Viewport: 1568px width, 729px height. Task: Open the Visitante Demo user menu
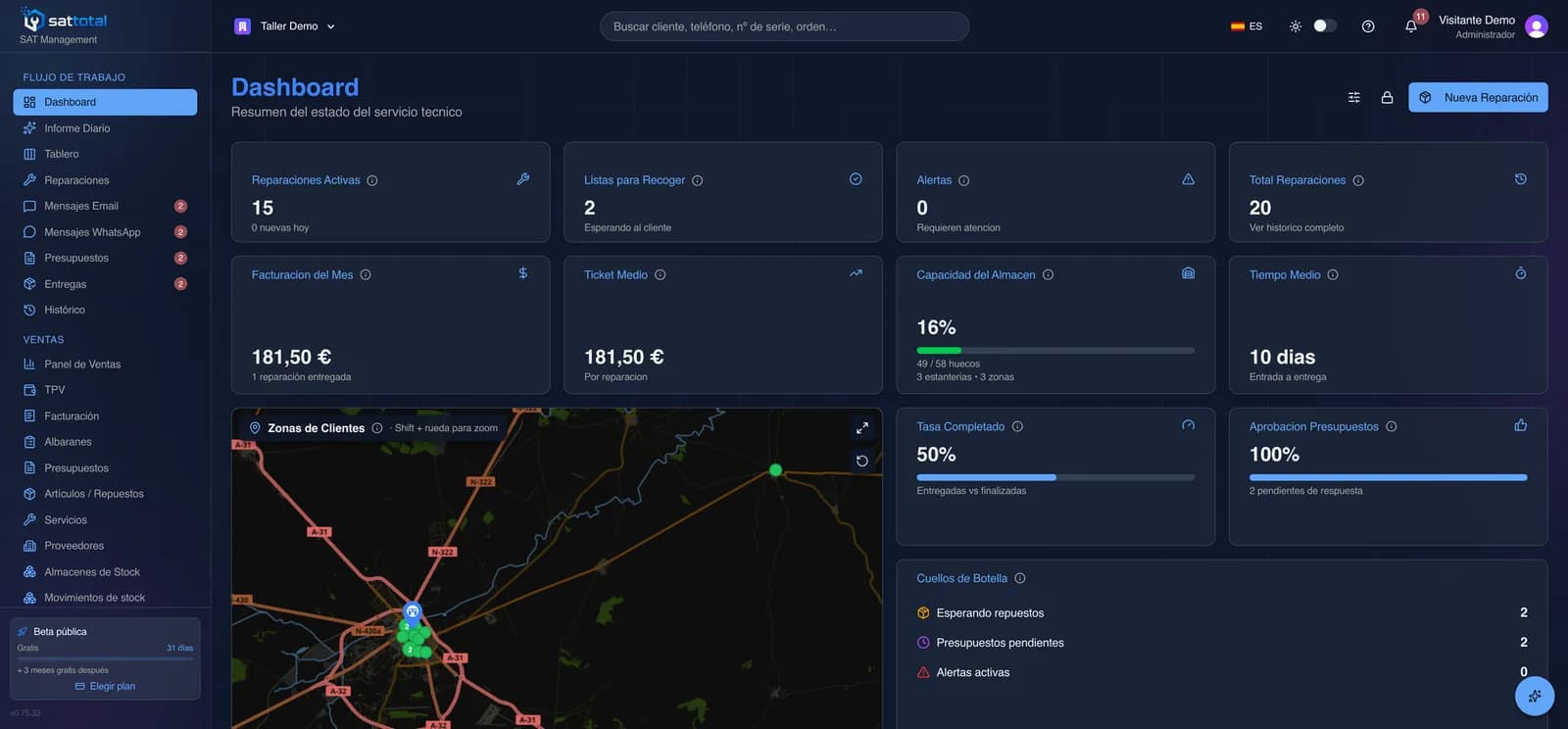click(x=1493, y=26)
